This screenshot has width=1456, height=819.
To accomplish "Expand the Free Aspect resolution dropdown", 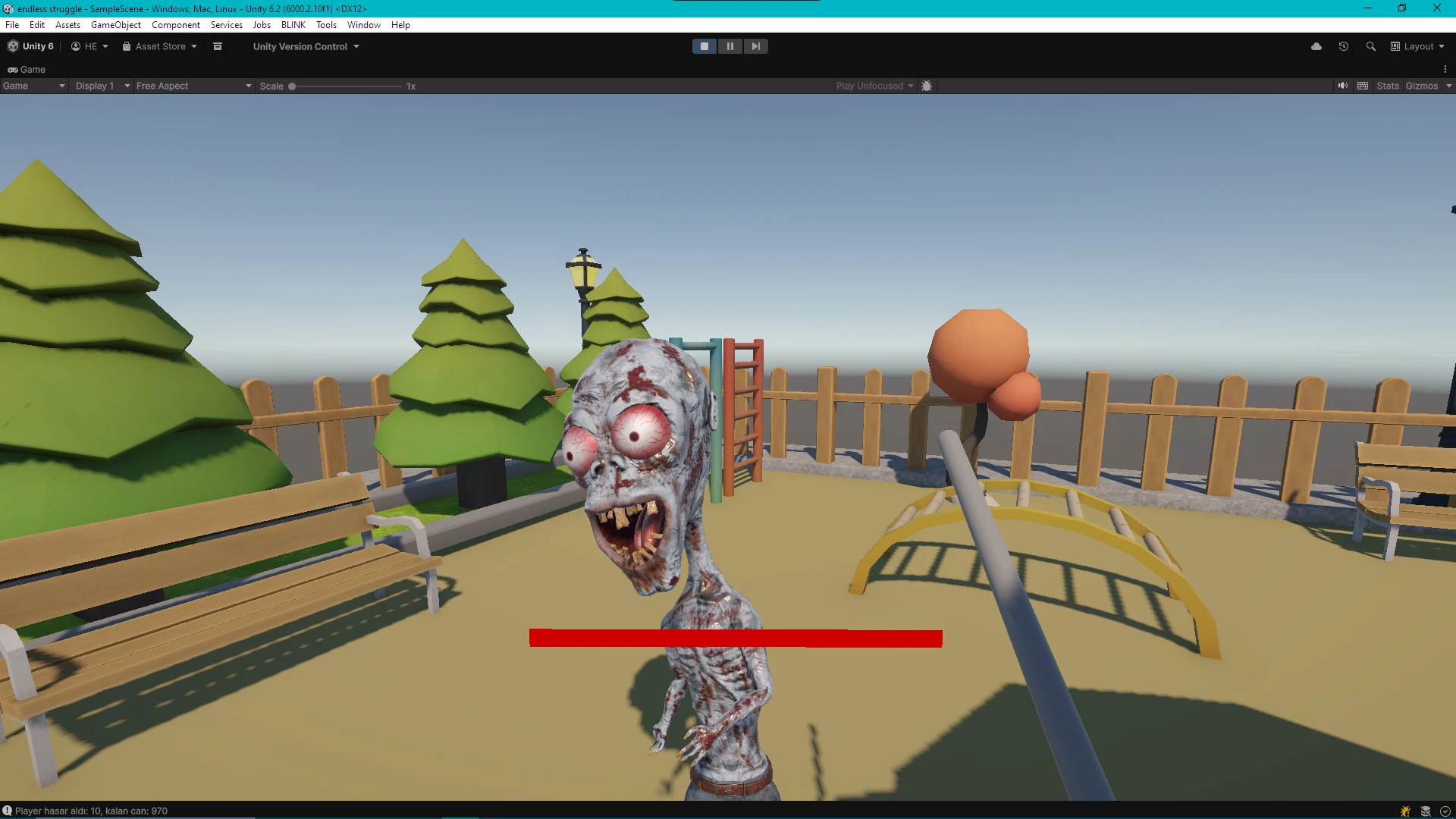I will click(x=193, y=86).
